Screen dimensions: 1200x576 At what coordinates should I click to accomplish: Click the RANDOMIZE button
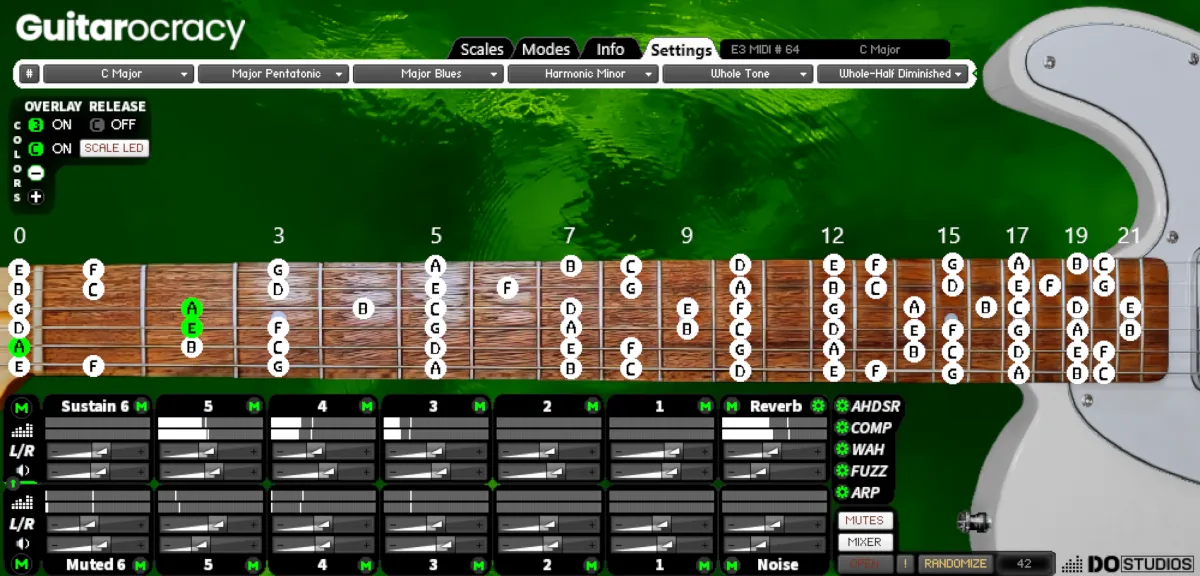956,564
